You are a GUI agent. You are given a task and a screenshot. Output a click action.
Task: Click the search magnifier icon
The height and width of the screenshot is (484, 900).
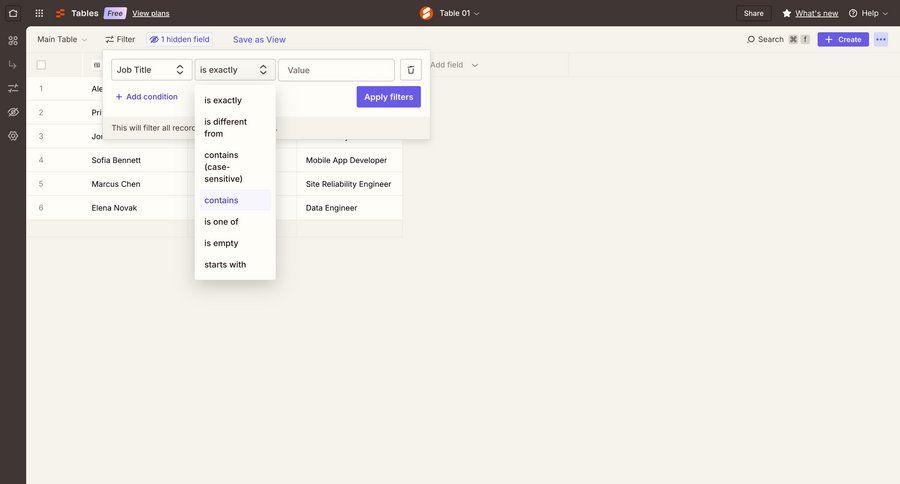(x=751, y=40)
